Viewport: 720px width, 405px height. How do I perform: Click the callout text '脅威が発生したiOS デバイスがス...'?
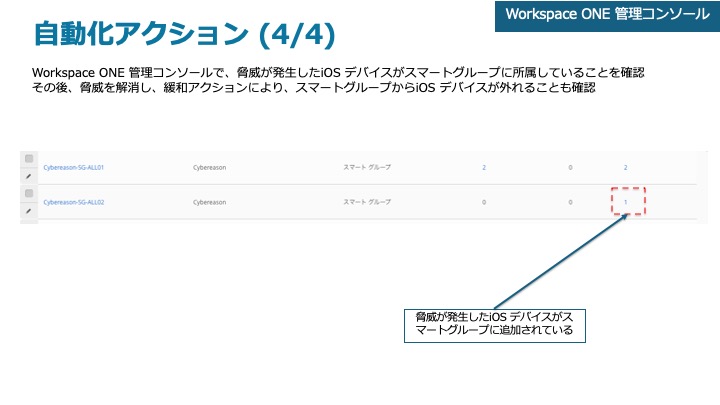click(x=495, y=326)
